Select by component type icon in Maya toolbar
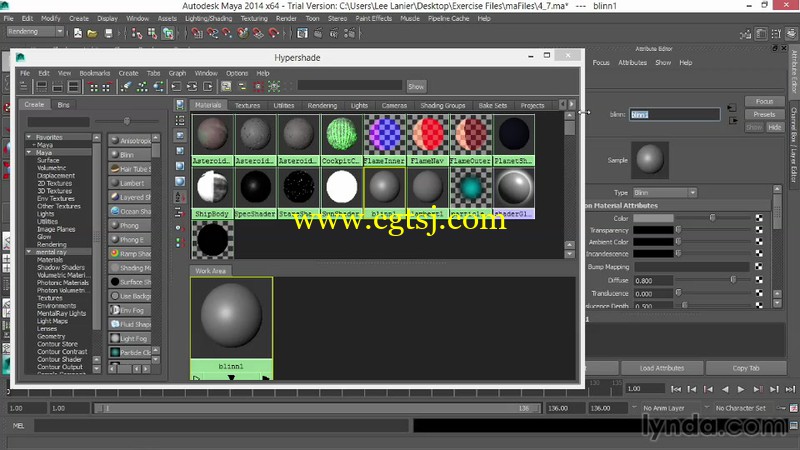Image resolution: width=800 pixels, height=450 pixels. (x=168, y=33)
